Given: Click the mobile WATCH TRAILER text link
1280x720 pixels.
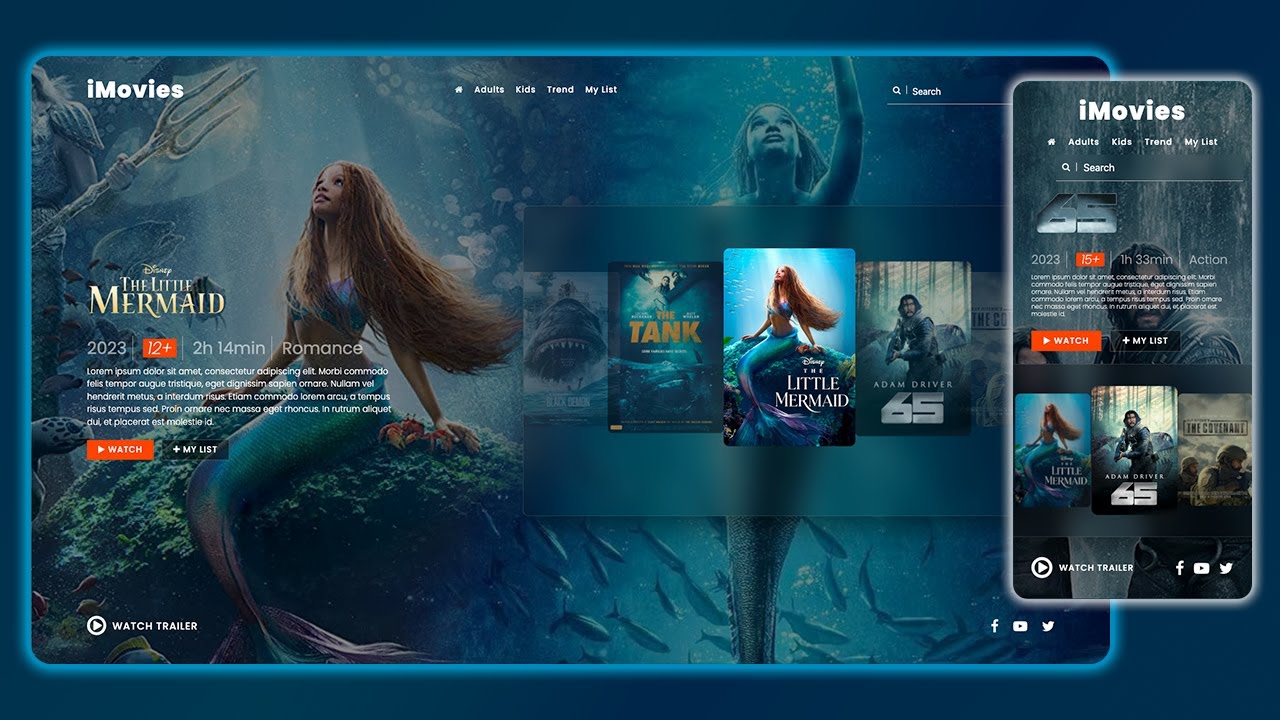Looking at the screenshot, I should point(1096,568).
